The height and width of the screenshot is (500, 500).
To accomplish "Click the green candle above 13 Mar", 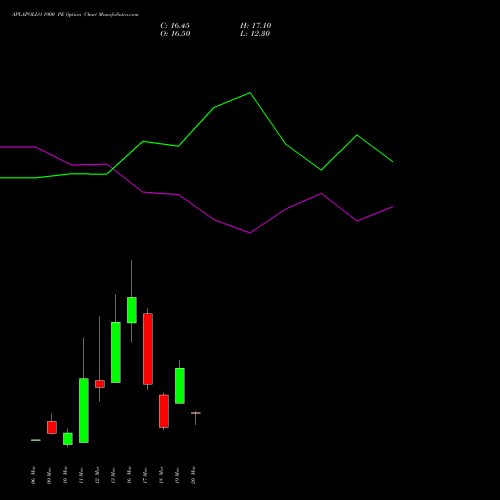I will [116, 352].
